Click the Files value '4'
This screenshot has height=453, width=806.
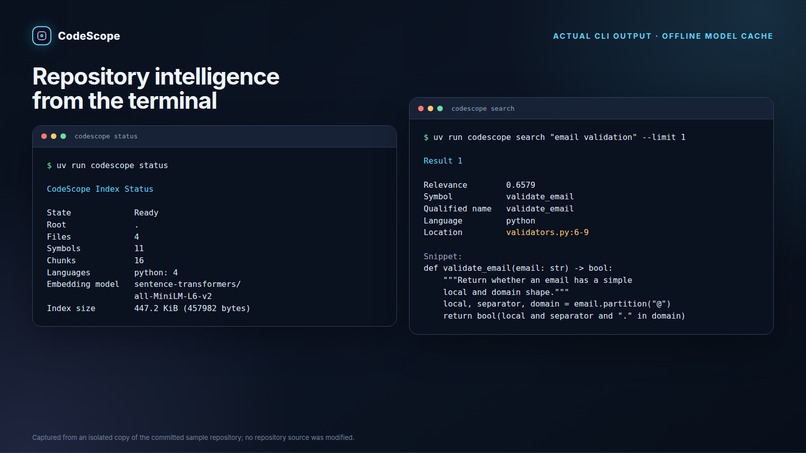tap(136, 237)
